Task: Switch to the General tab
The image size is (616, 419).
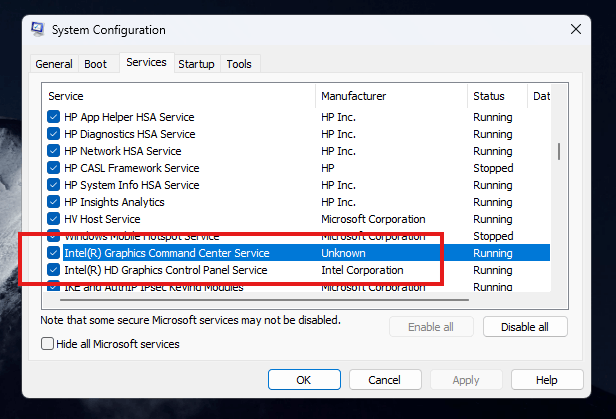Action: [x=54, y=64]
